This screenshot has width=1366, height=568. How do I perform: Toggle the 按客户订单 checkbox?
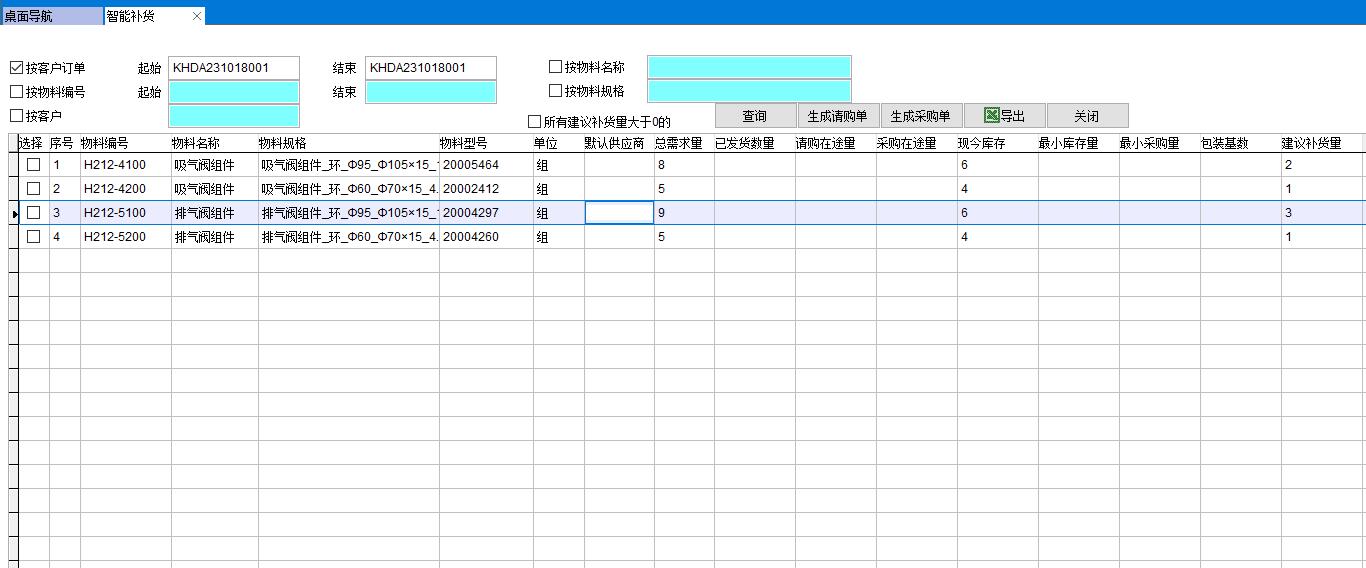[x=16, y=68]
